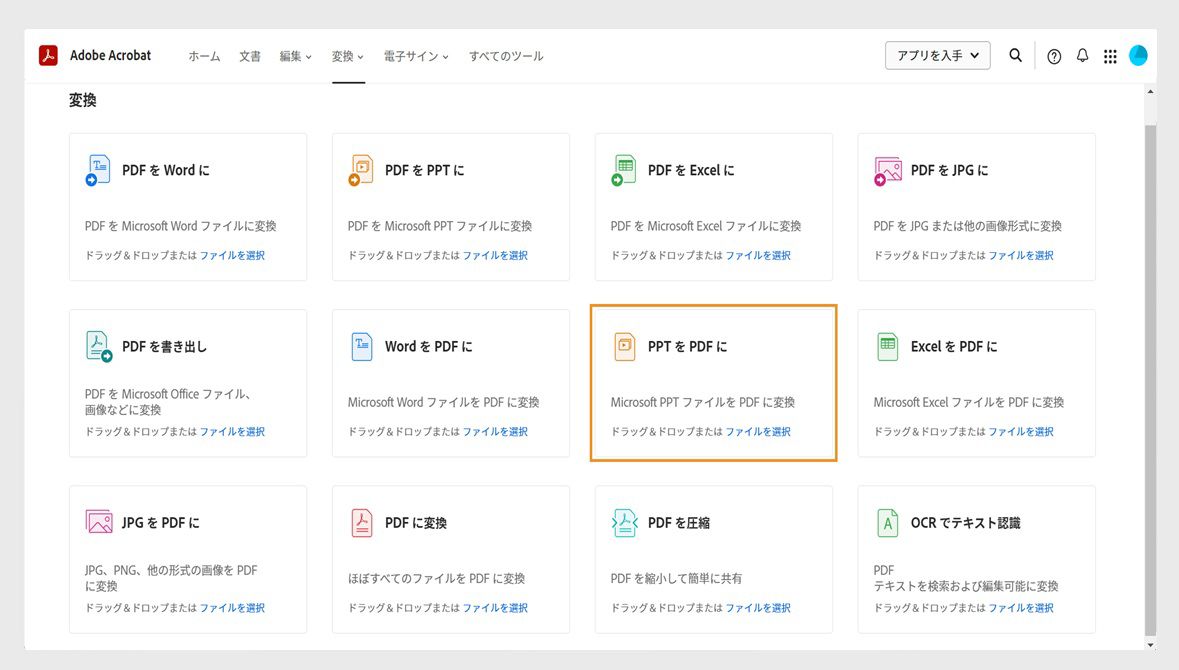Open the アプリを入手 dropdown chevron
1179x670 pixels.
[974, 56]
